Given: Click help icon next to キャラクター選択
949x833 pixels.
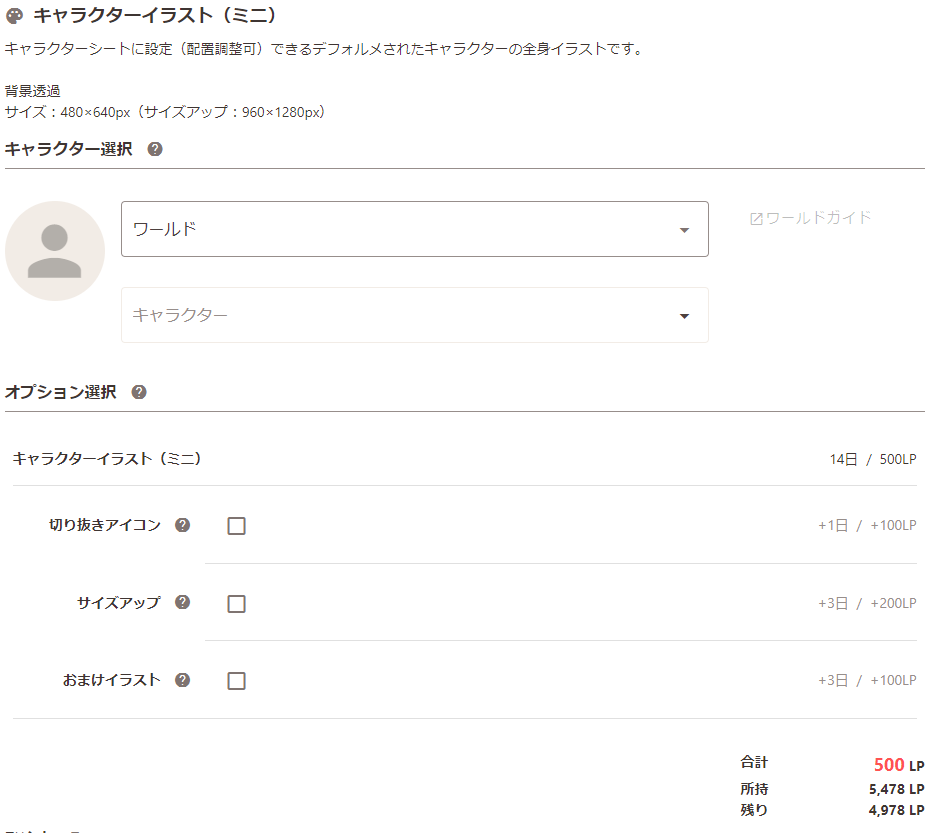Looking at the screenshot, I should [x=155, y=149].
